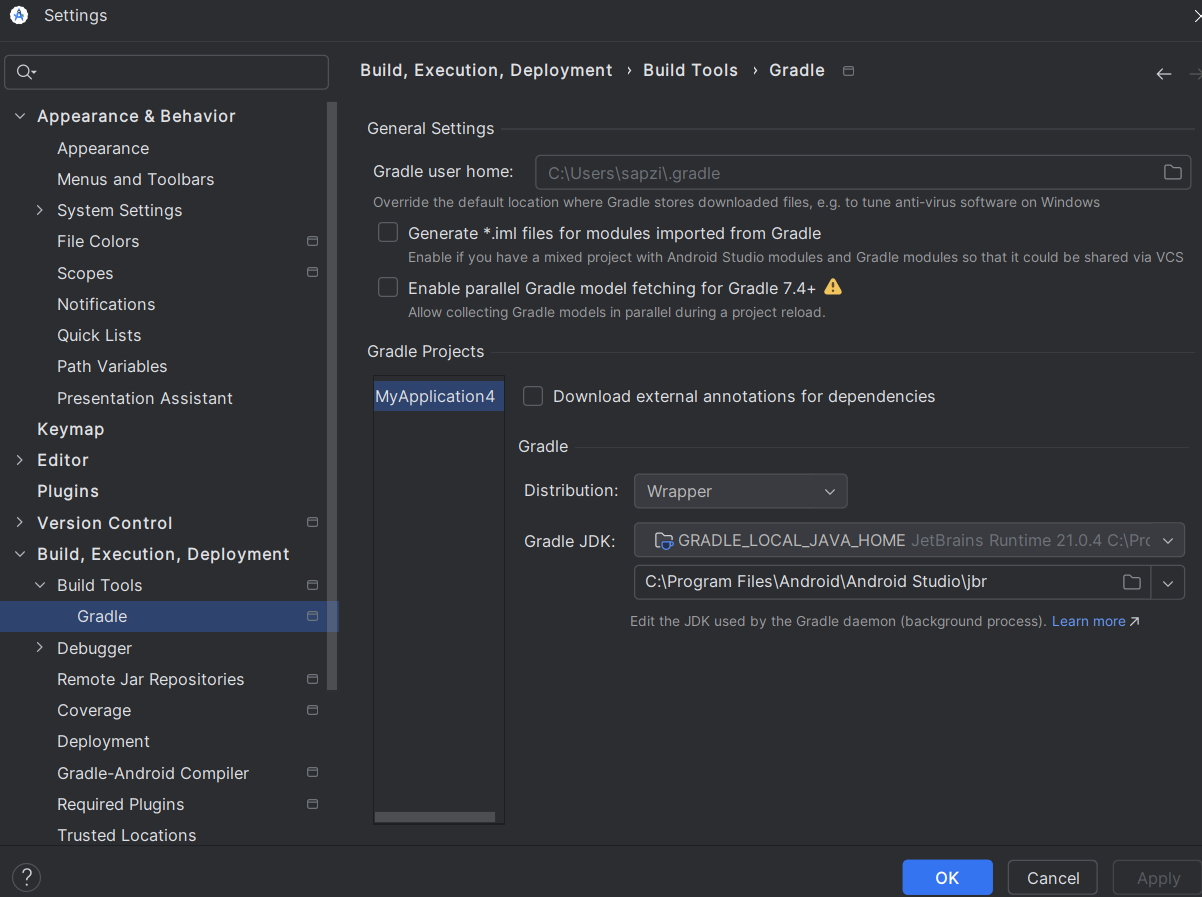The image size is (1202, 897).
Task: Select File Colors in settings tree
Action: click(98, 241)
